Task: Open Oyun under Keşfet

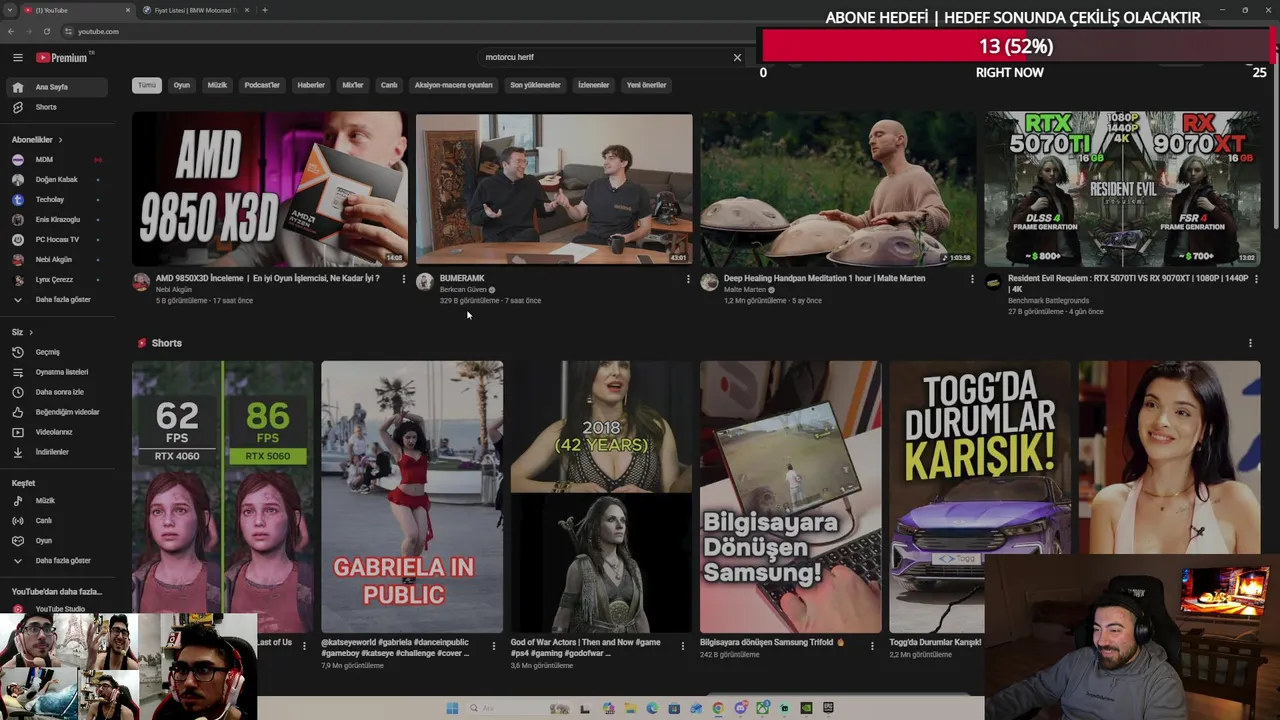Action: click(x=55, y=540)
